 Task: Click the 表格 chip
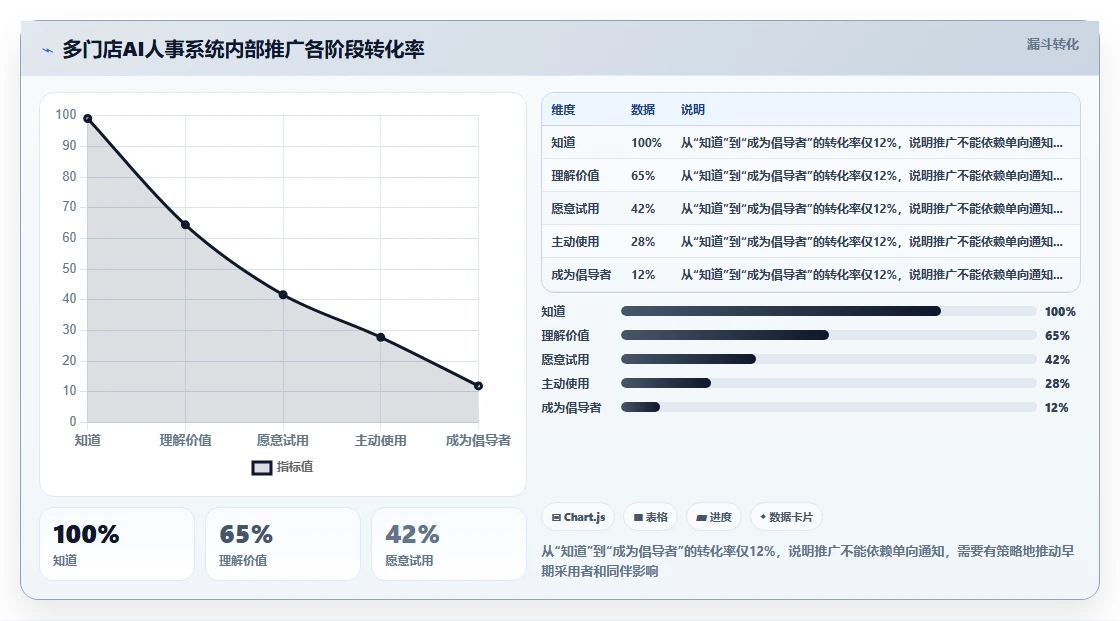[x=651, y=517]
